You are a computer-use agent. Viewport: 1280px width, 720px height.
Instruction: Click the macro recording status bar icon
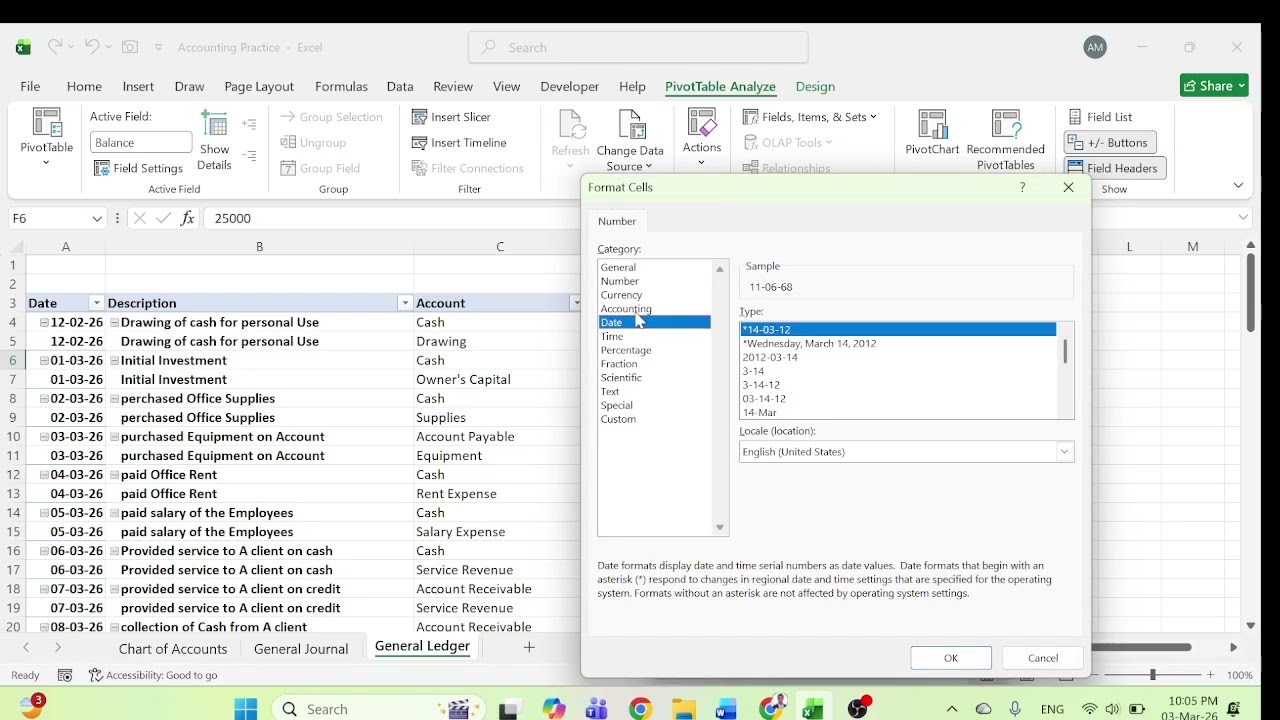tap(65, 675)
